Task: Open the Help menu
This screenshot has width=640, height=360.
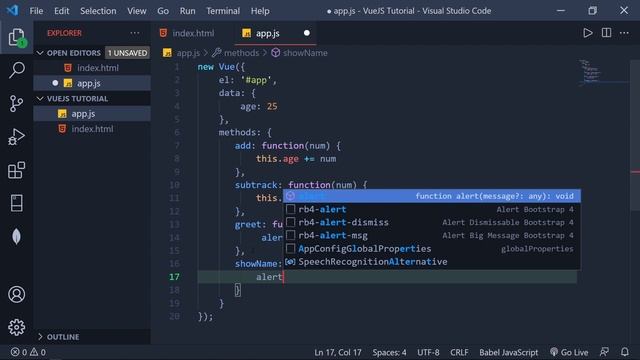Action: click(x=260, y=11)
